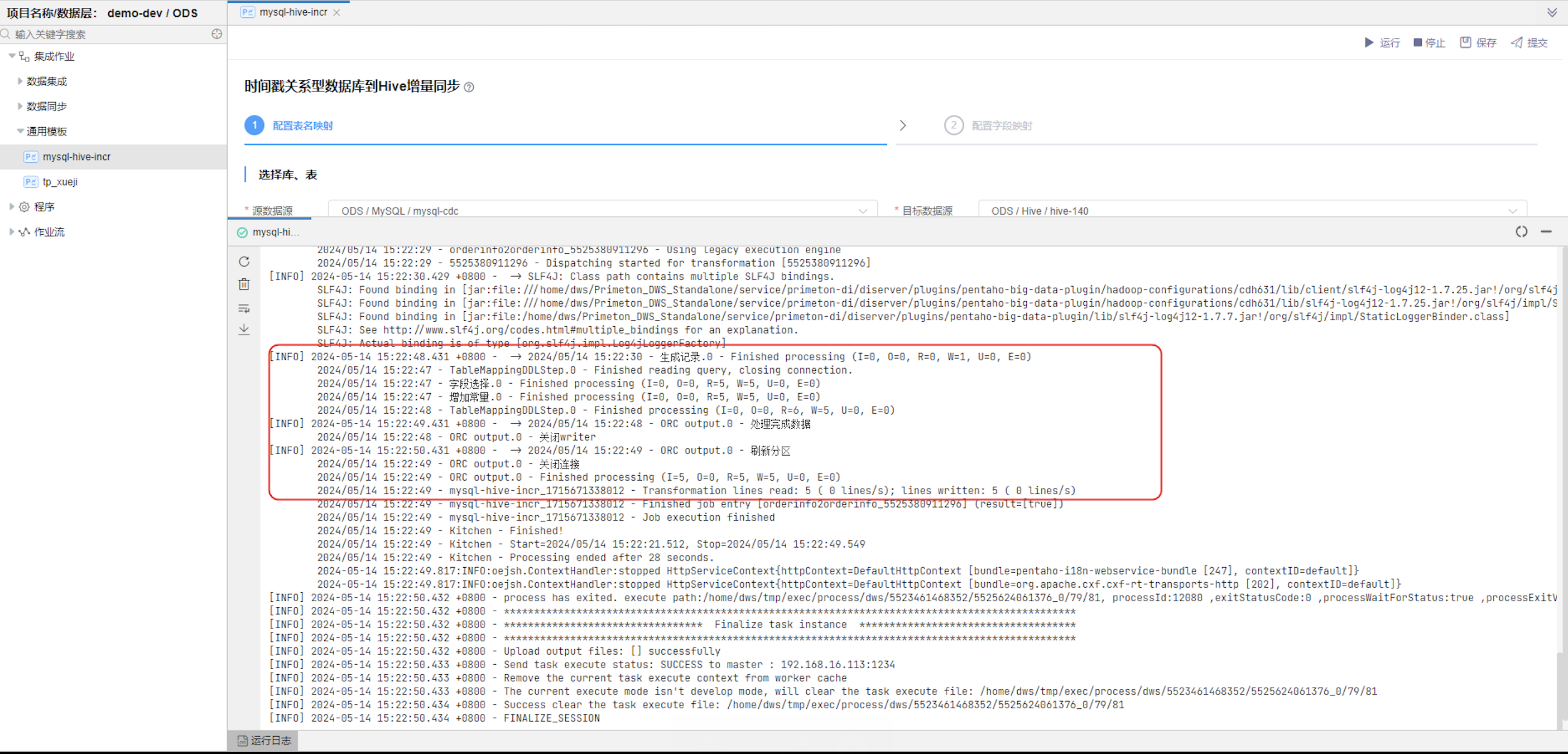Expand the 数据集成 folder
This screenshot has width=1568, height=754.
click(x=20, y=81)
